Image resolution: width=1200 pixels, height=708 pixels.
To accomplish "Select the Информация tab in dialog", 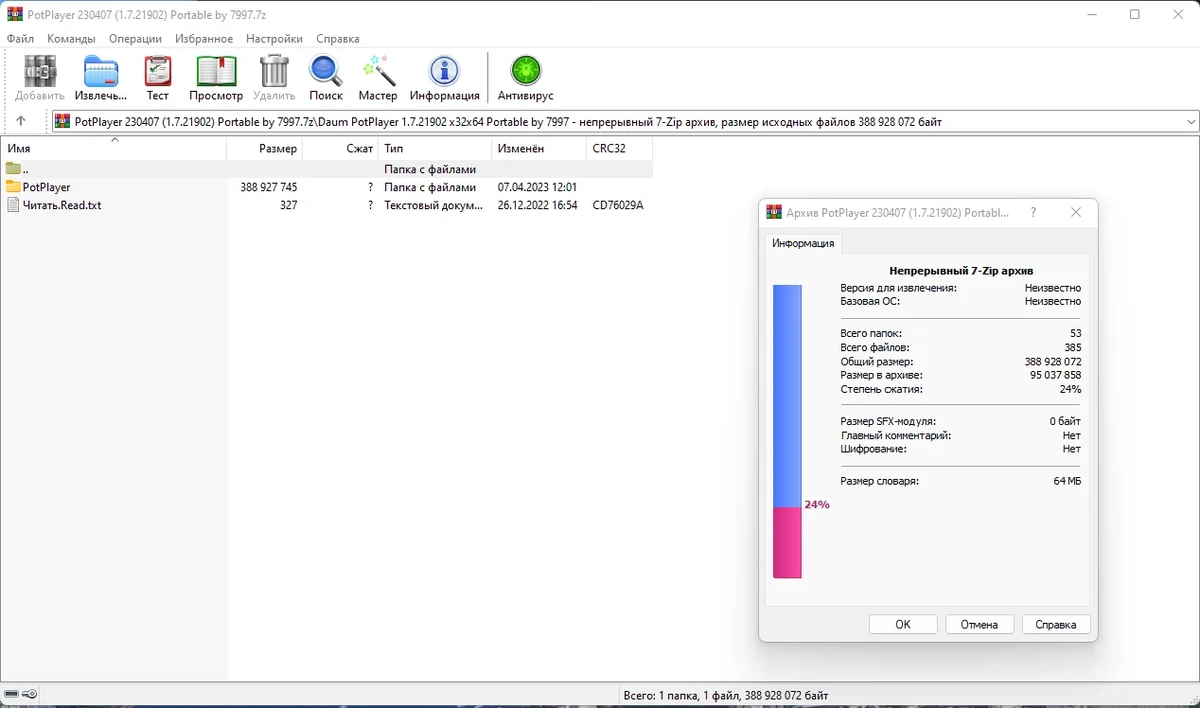I will [x=803, y=243].
